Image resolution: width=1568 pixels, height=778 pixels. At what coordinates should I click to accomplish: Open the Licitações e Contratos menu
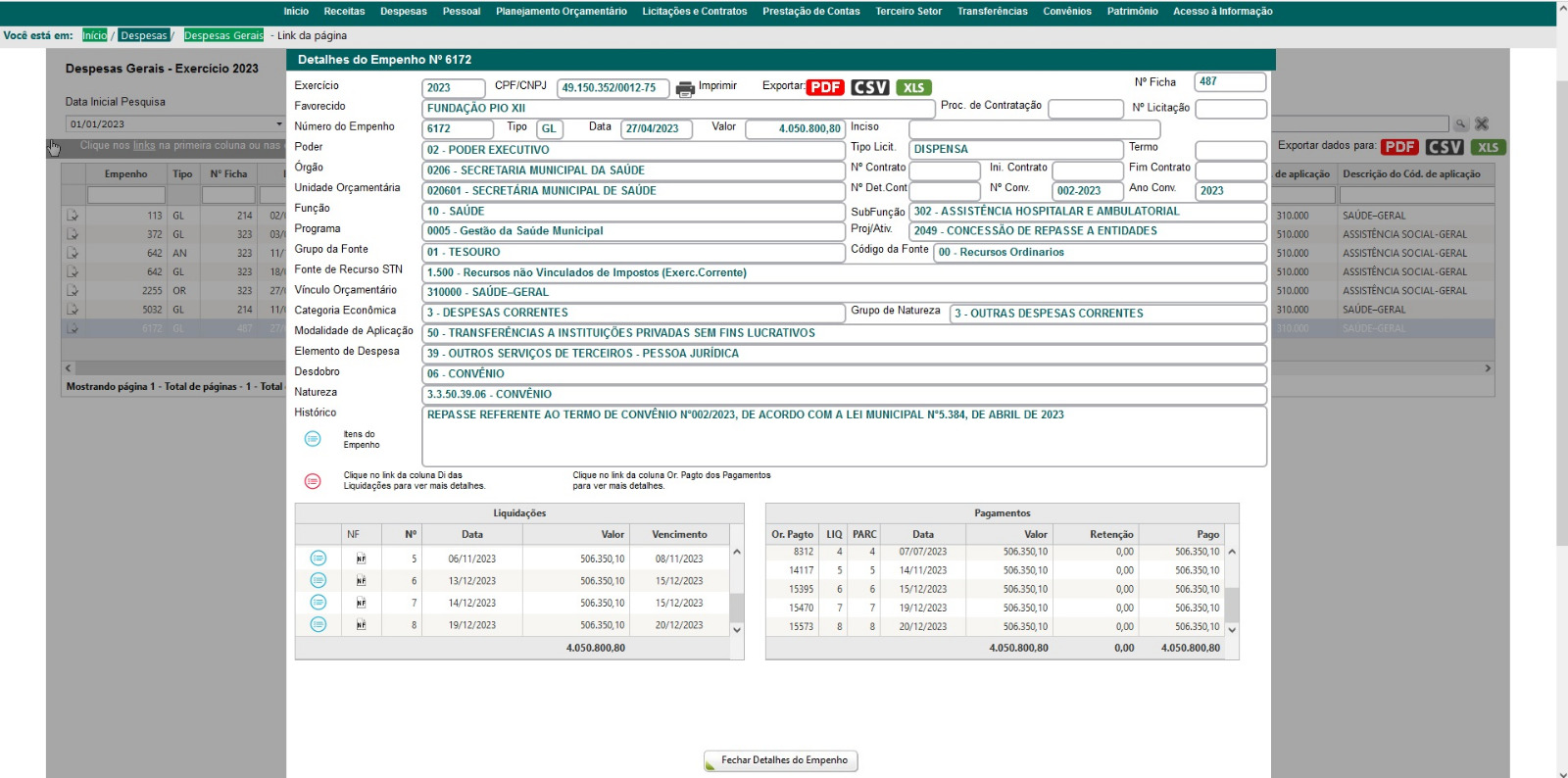click(694, 12)
